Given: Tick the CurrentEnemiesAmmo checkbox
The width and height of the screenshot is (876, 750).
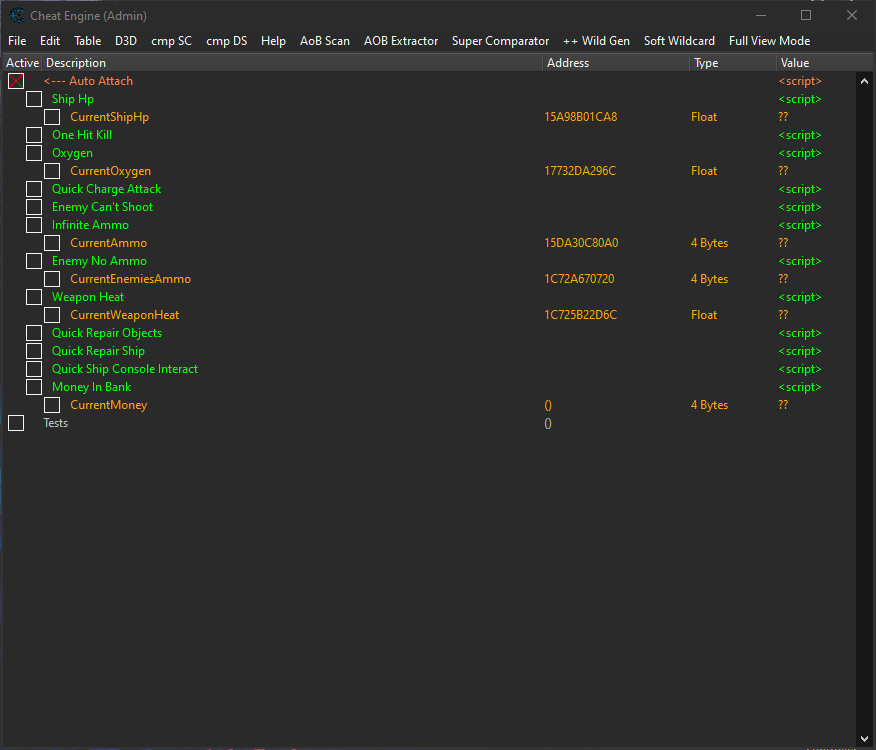Looking at the screenshot, I should click(x=52, y=279).
